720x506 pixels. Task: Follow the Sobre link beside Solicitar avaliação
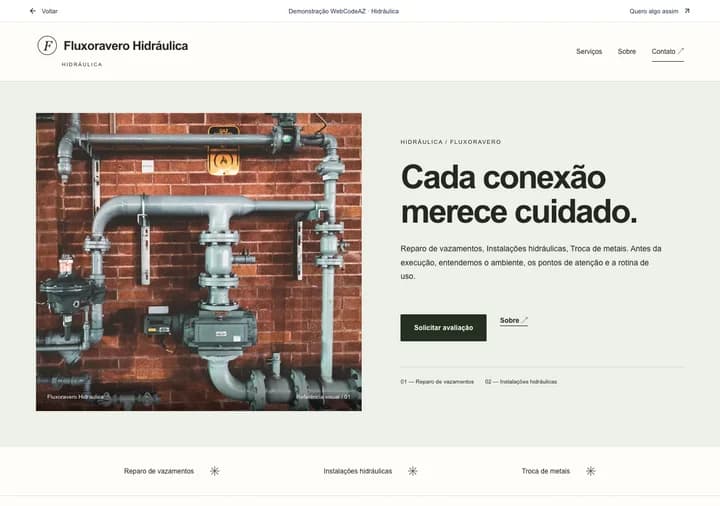pyautogui.click(x=514, y=320)
